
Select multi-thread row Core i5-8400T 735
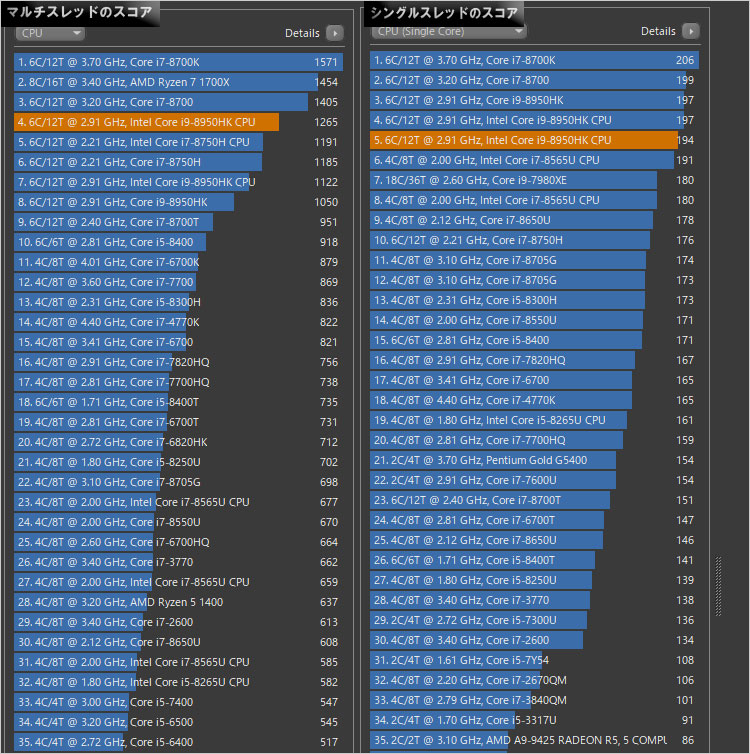tap(178, 402)
